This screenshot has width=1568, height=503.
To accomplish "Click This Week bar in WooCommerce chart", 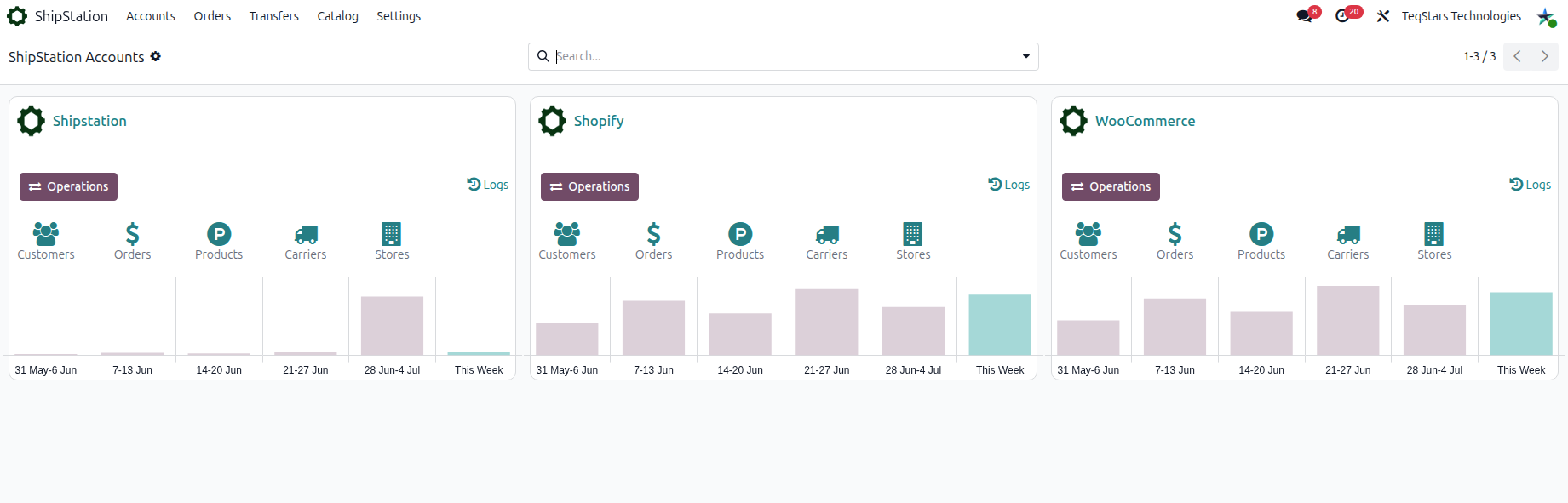I will pyautogui.click(x=1521, y=323).
